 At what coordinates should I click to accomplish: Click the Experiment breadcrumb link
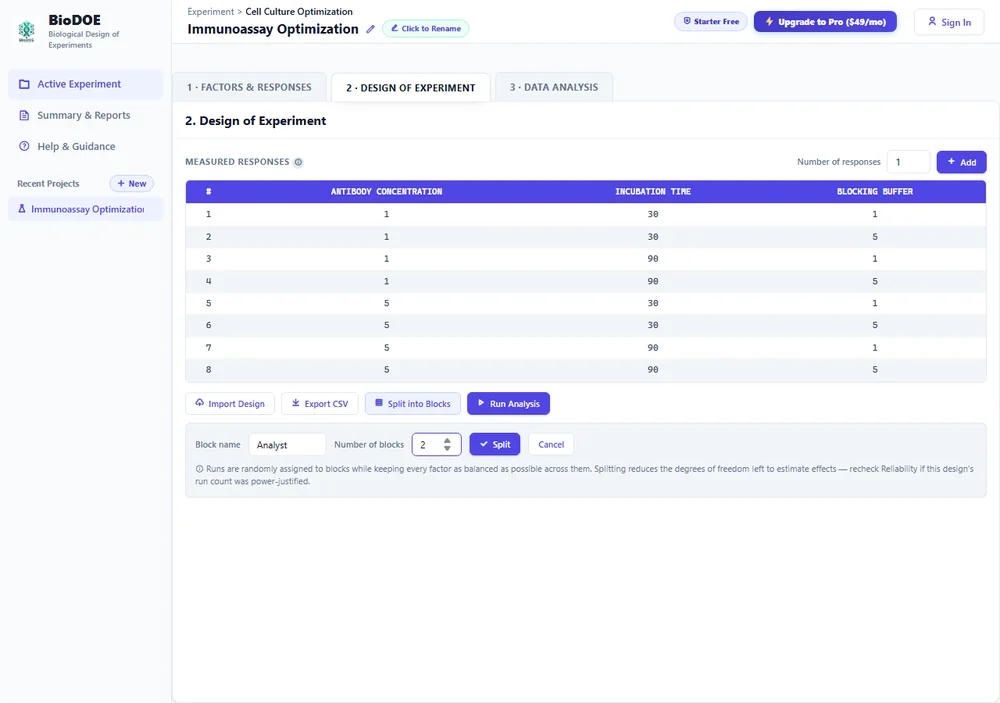(x=210, y=11)
